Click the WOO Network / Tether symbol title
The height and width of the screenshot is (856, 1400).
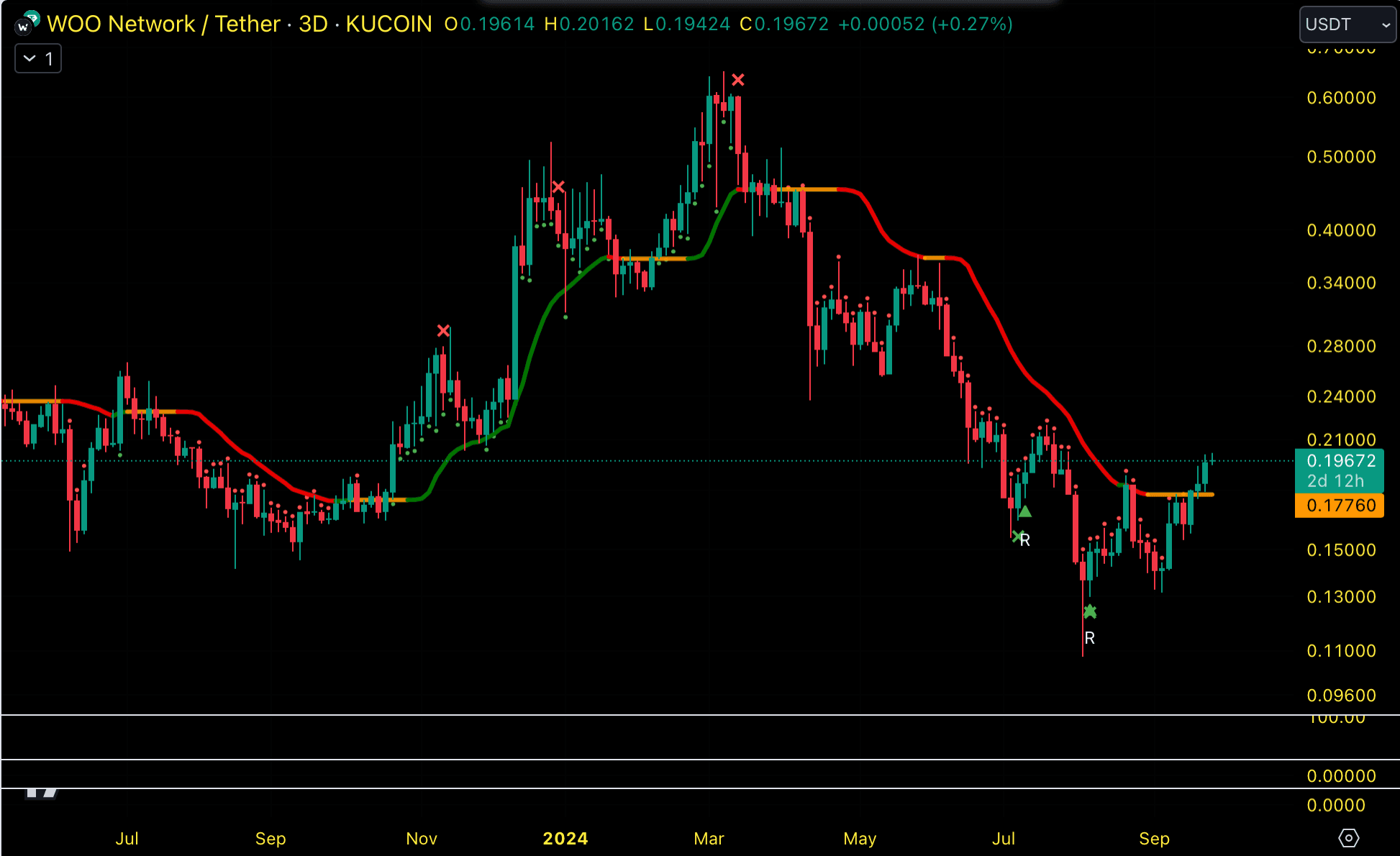[164, 24]
